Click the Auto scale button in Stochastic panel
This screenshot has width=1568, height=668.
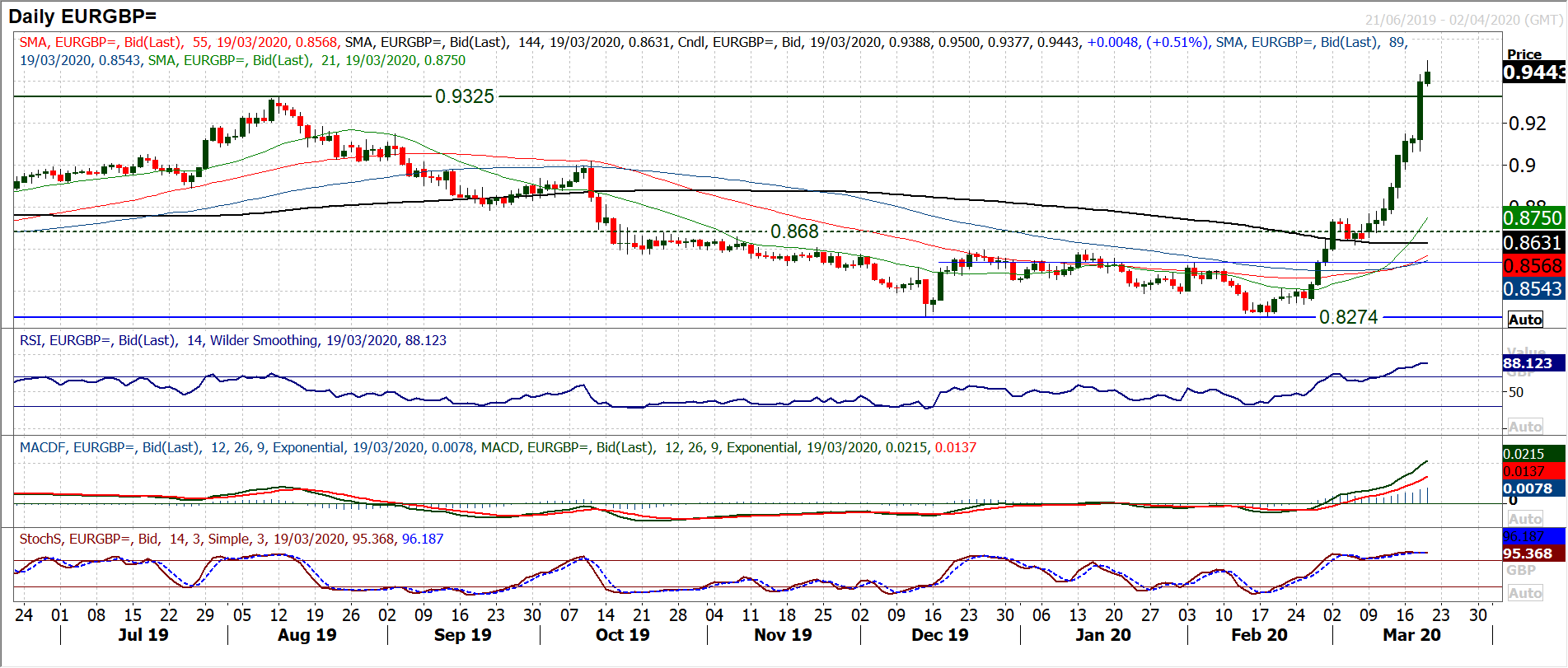(x=1525, y=593)
